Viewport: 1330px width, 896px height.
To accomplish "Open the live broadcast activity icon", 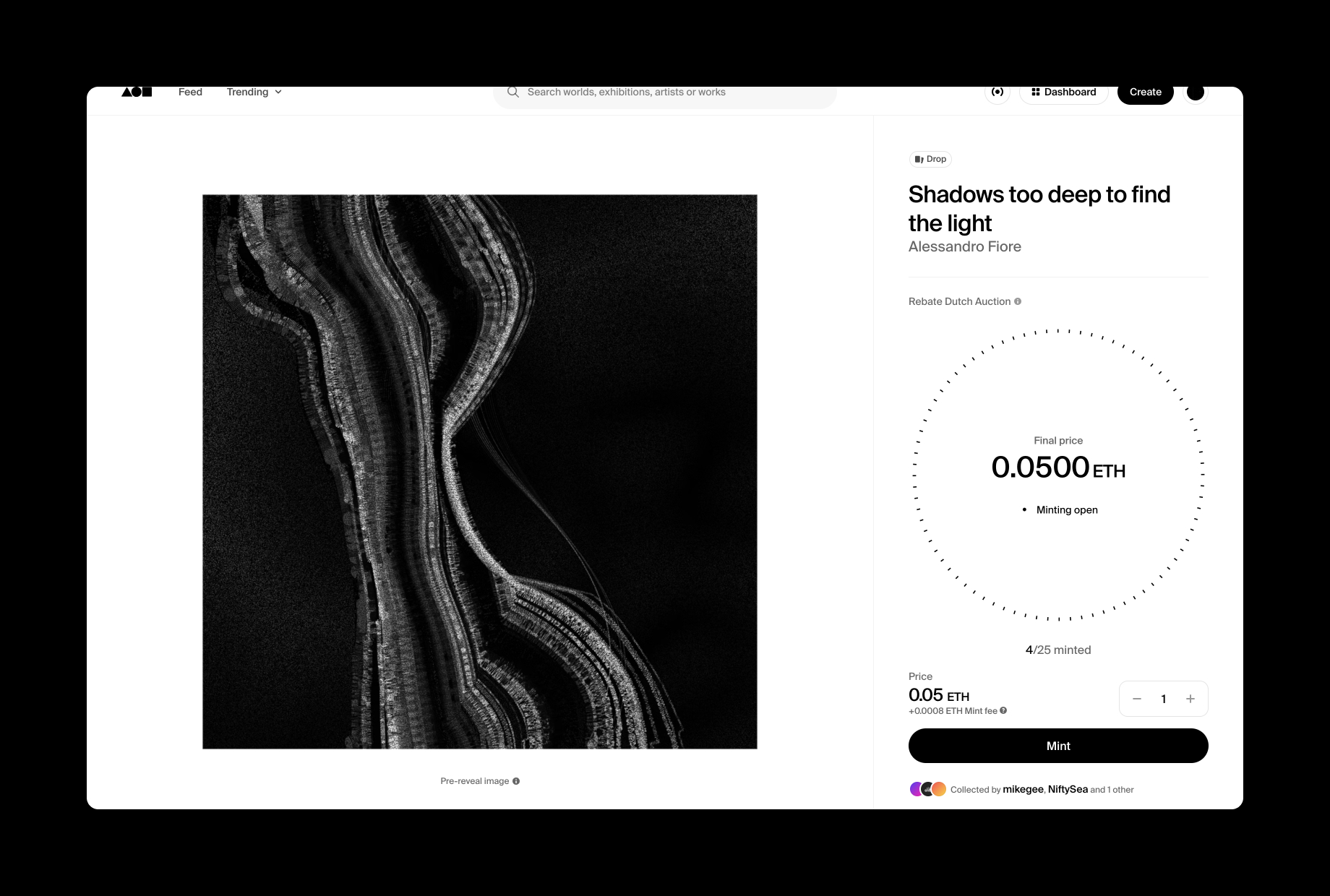I will (997, 92).
